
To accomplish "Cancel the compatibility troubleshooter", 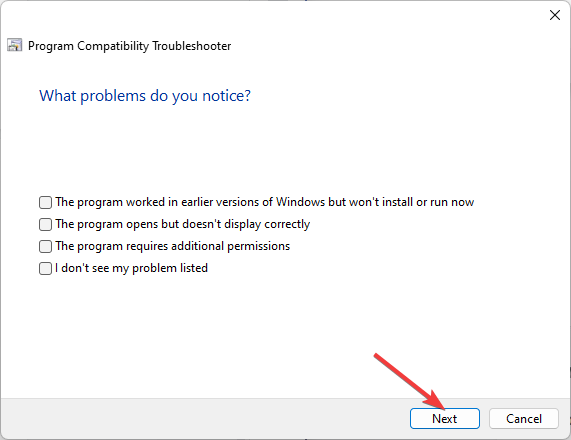I will 524,419.
